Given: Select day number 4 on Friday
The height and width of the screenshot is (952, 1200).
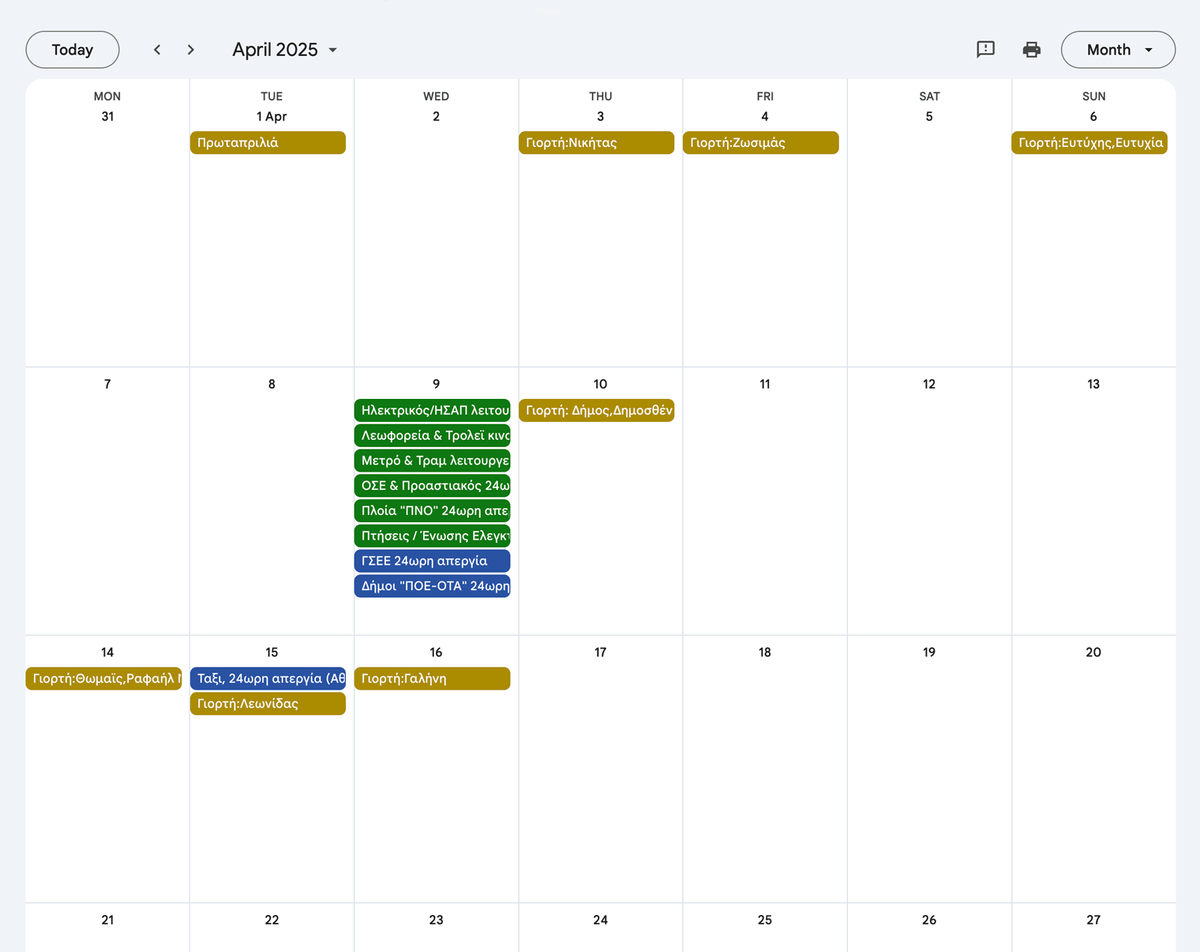Looking at the screenshot, I should click(x=765, y=117).
